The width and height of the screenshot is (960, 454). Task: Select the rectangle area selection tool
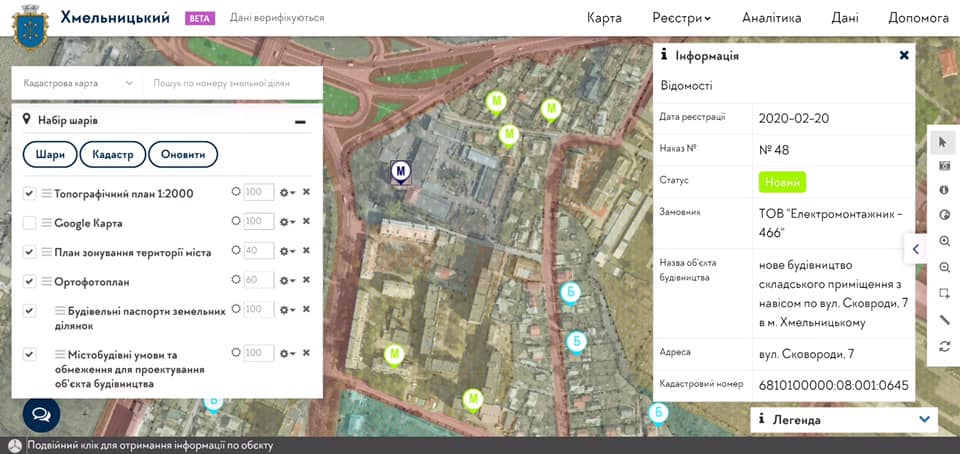(x=944, y=294)
